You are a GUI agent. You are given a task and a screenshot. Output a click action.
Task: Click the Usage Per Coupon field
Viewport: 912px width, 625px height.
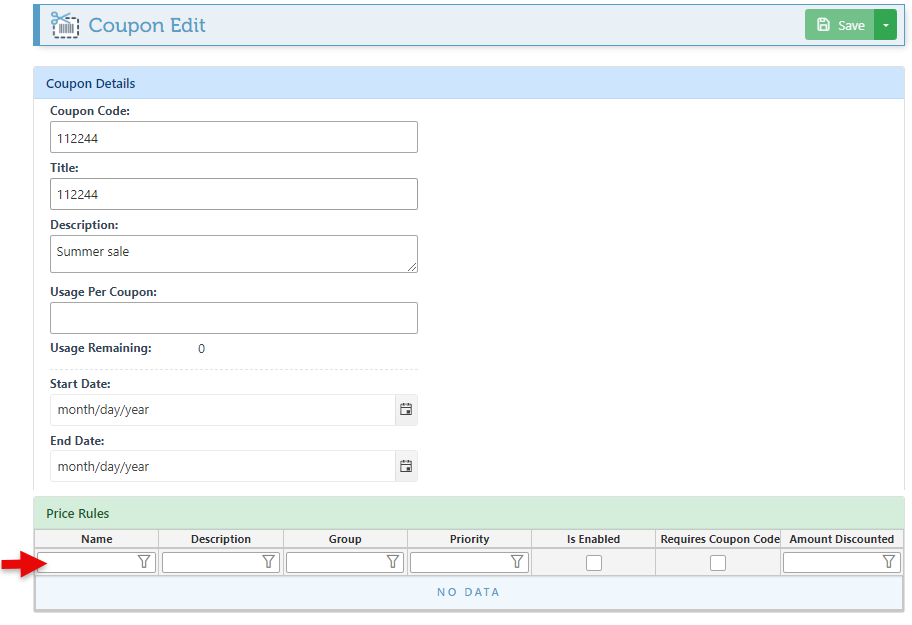(233, 318)
